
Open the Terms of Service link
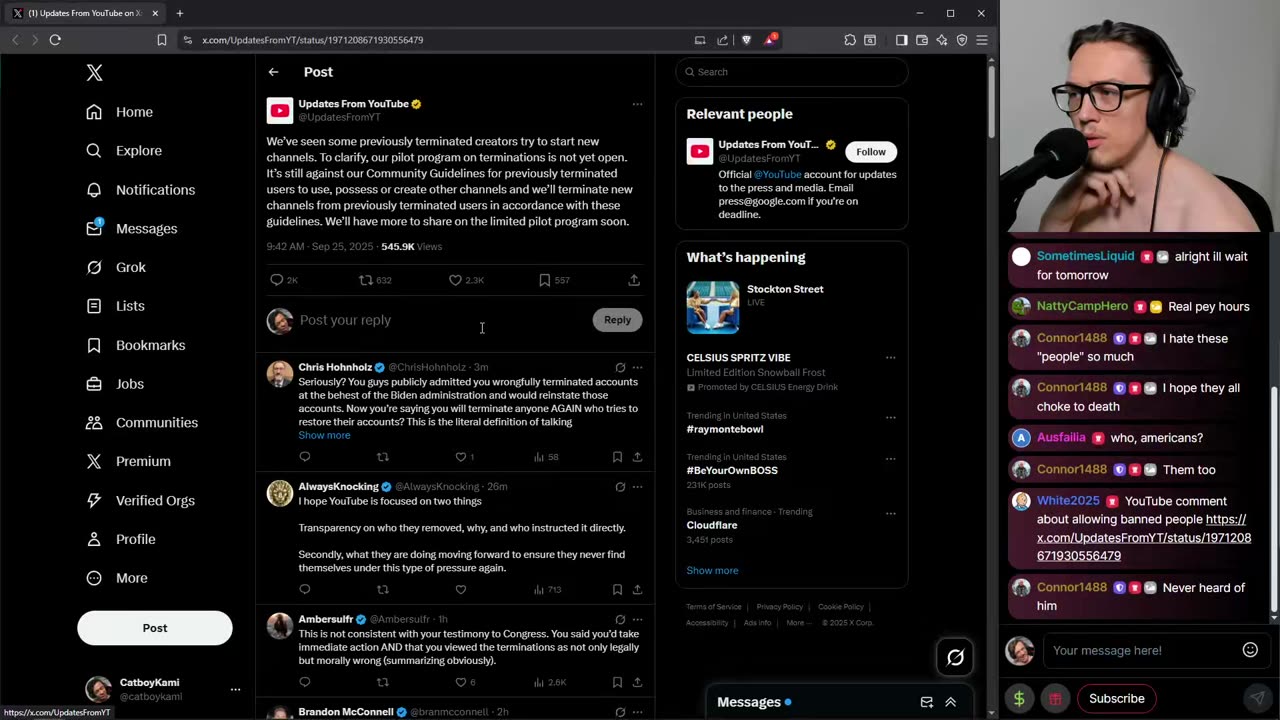coord(714,607)
